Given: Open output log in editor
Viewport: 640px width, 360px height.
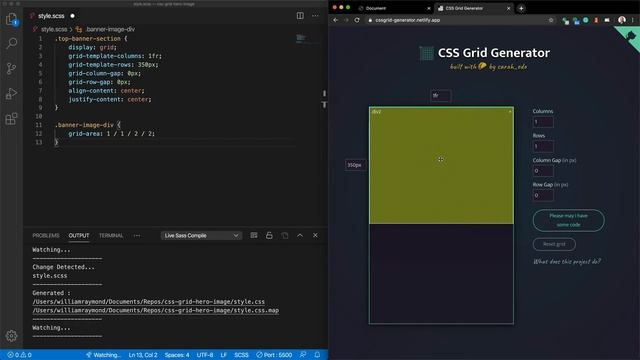Looking at the screenshot, I should pos(284,236).
